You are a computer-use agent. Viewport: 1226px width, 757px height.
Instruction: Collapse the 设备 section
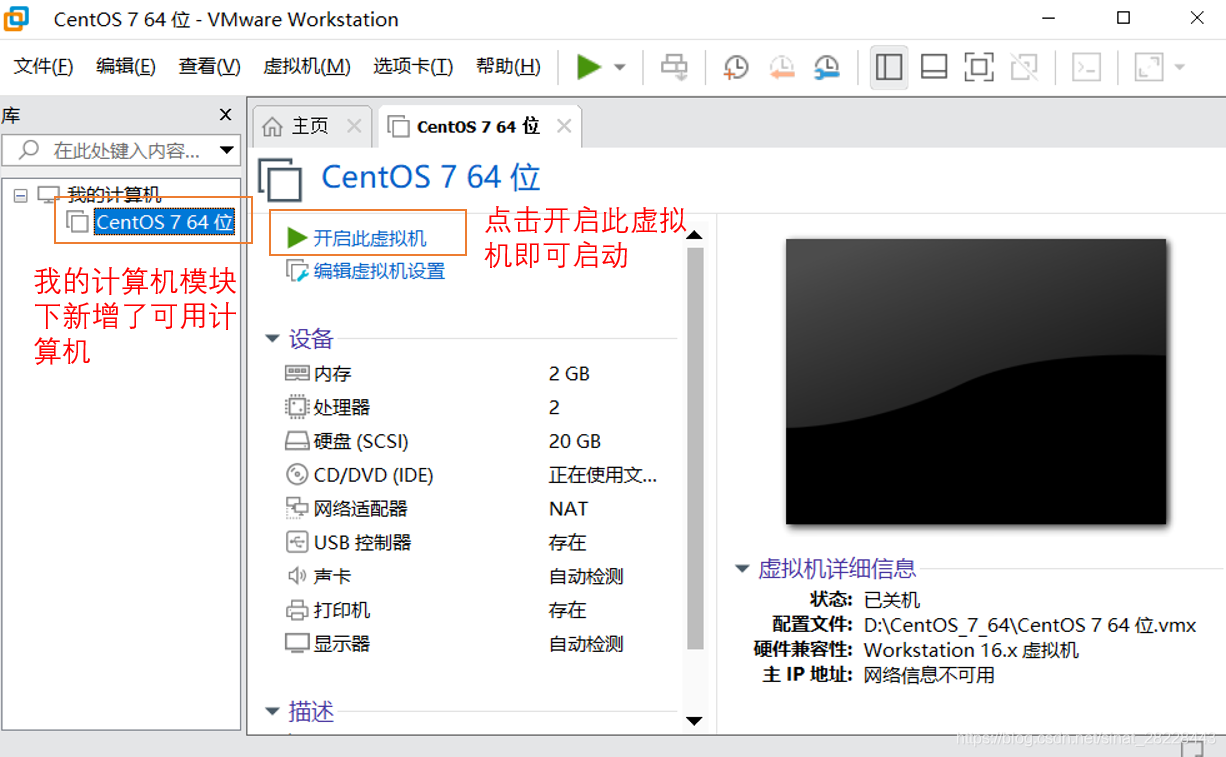(272, 339)
